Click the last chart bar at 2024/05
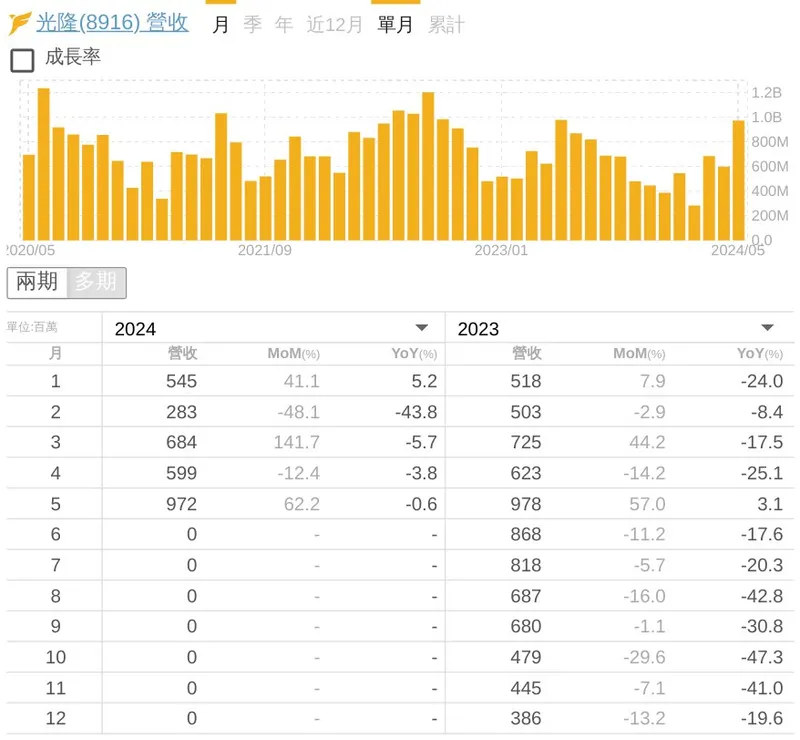The height and width of the screenshot is (740, 800). click(x=738, y=180)
